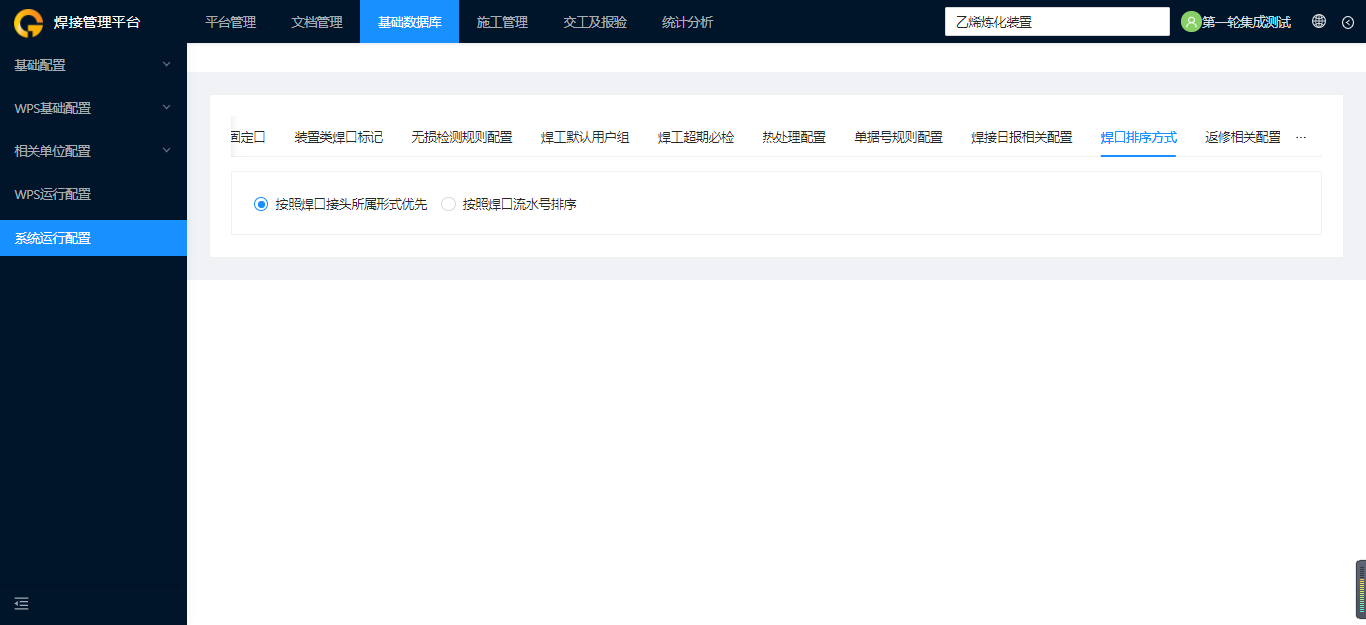The width and height of the screenshot is (1366, 625).
Task: Open 文档管理 in top navigation
Action: tap(317, 22)
